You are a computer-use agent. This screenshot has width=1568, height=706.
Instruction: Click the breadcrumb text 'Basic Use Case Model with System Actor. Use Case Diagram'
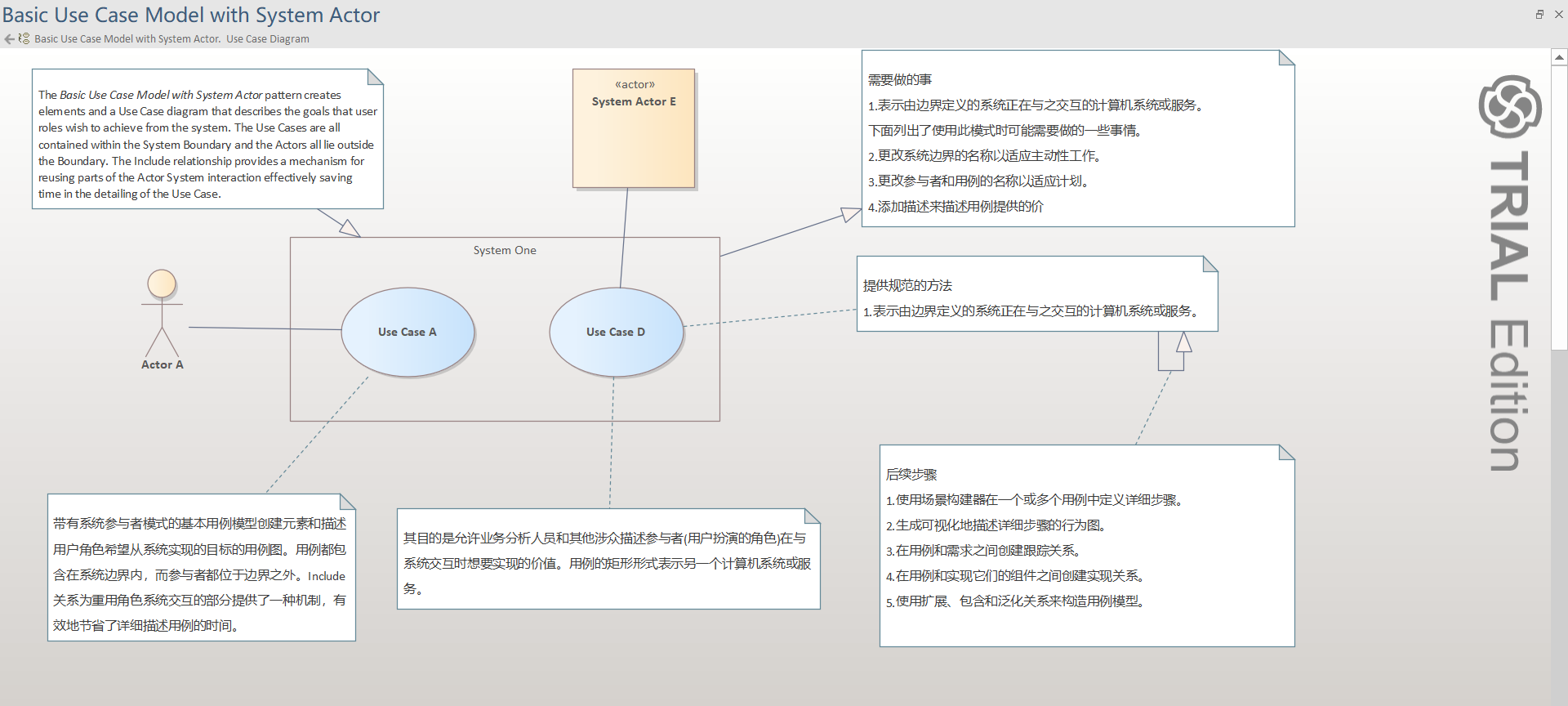[x=171, y=38]
